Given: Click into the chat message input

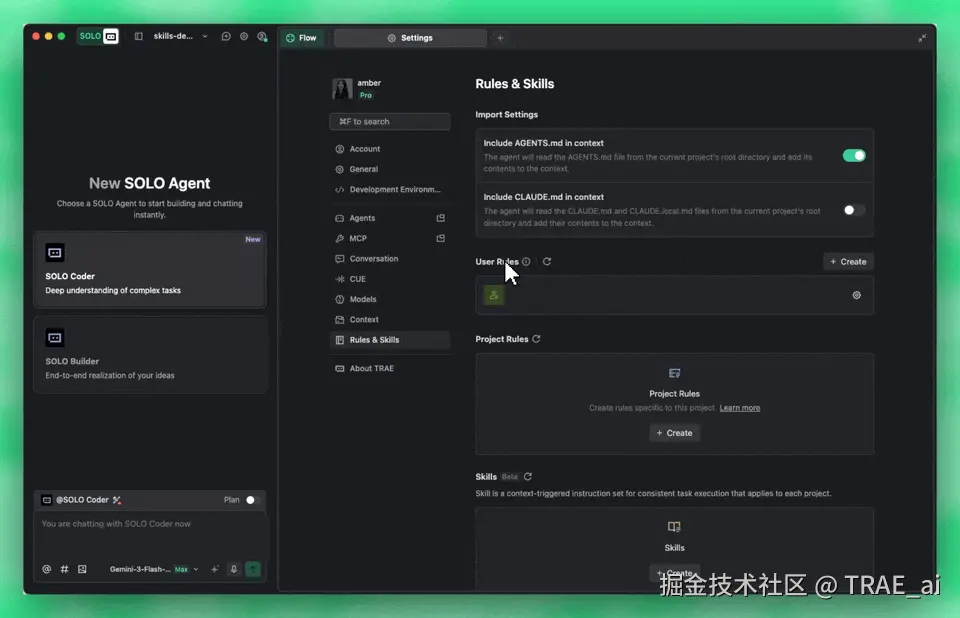Looking at the screenshot, I should [150, 535].
